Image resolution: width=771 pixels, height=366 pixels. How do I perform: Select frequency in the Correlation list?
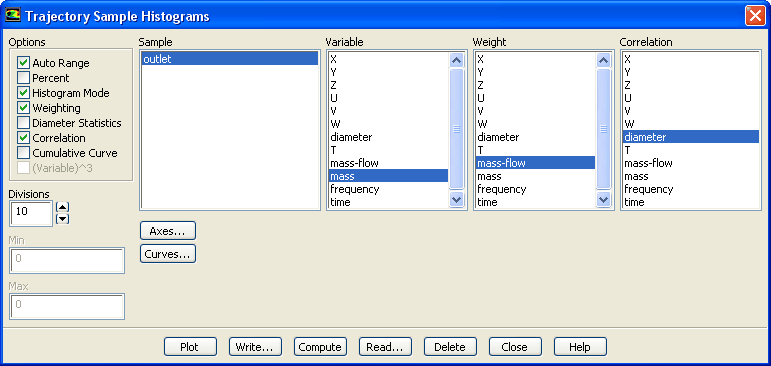(x=691, y=189)
